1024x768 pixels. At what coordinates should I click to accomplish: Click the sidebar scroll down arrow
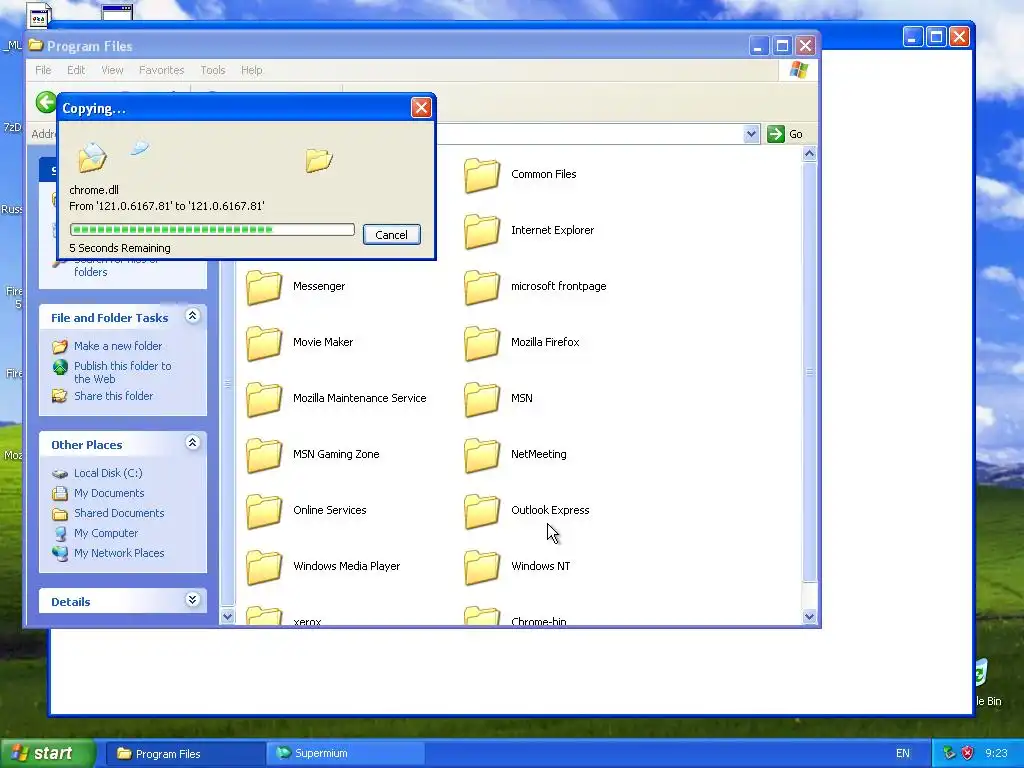coord(227,616)
